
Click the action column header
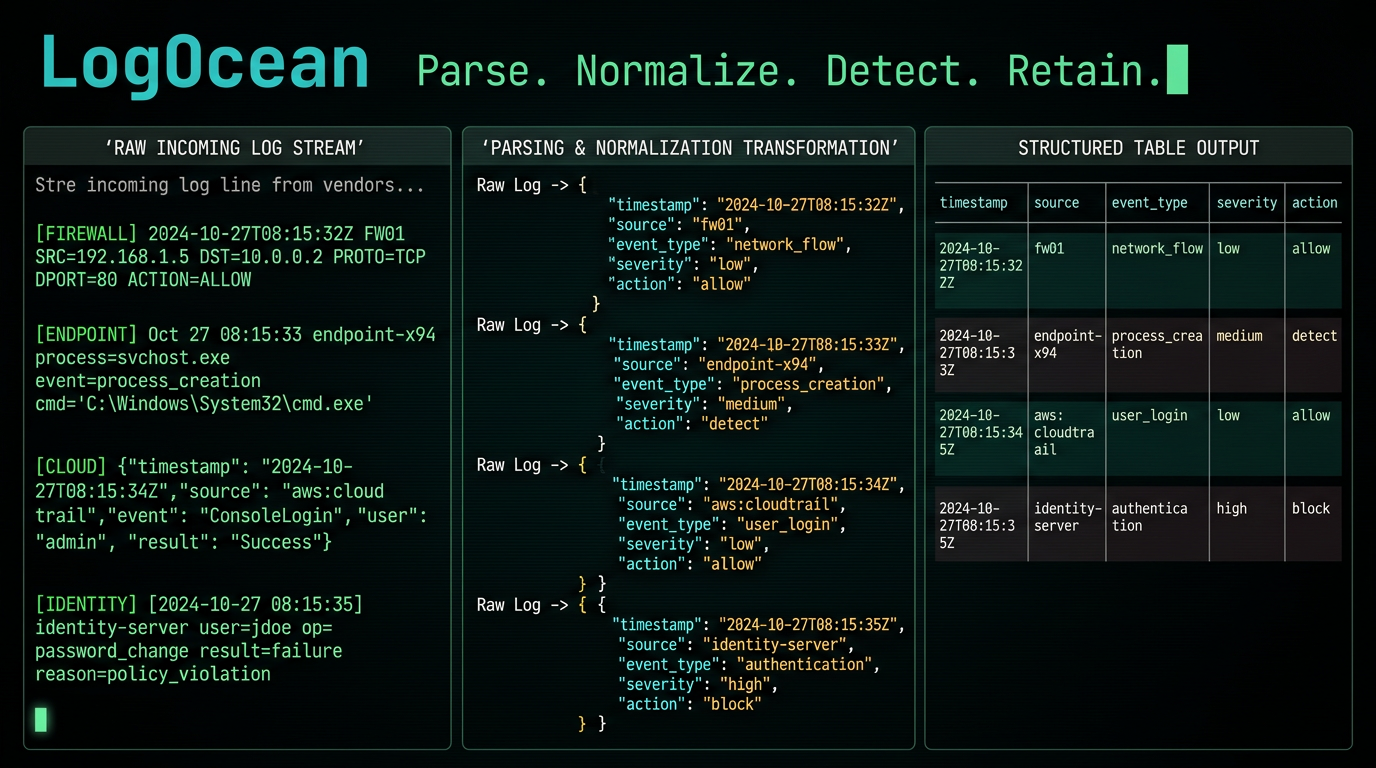tap(1314, 202)
